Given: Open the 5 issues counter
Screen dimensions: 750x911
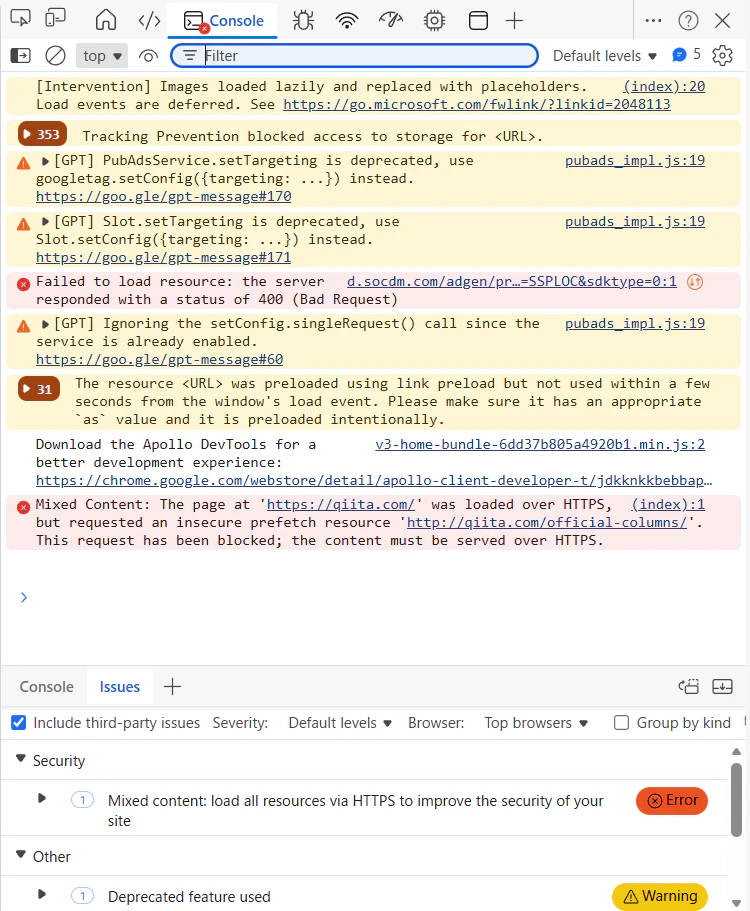Looking at the screenshot, I should [686, 55].
